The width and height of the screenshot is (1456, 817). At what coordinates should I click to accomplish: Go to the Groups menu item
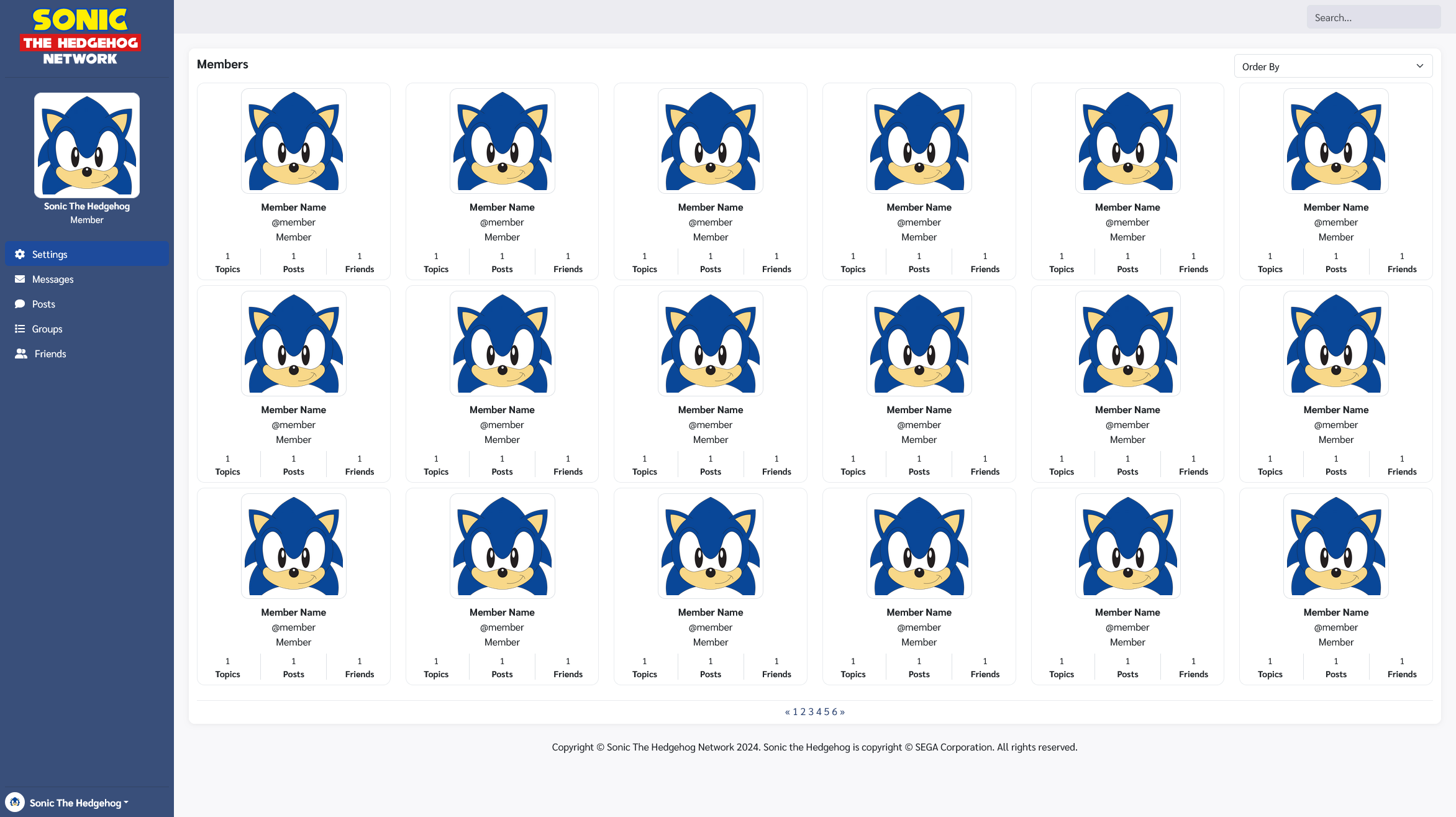pyautogui.click(x=47, y=329)
